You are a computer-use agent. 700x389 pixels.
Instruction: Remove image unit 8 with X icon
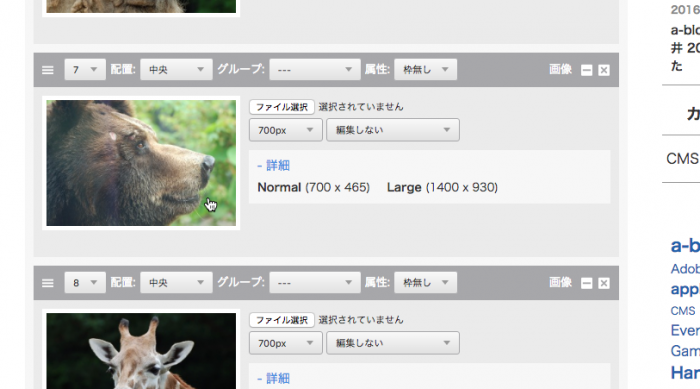[604, 283]
